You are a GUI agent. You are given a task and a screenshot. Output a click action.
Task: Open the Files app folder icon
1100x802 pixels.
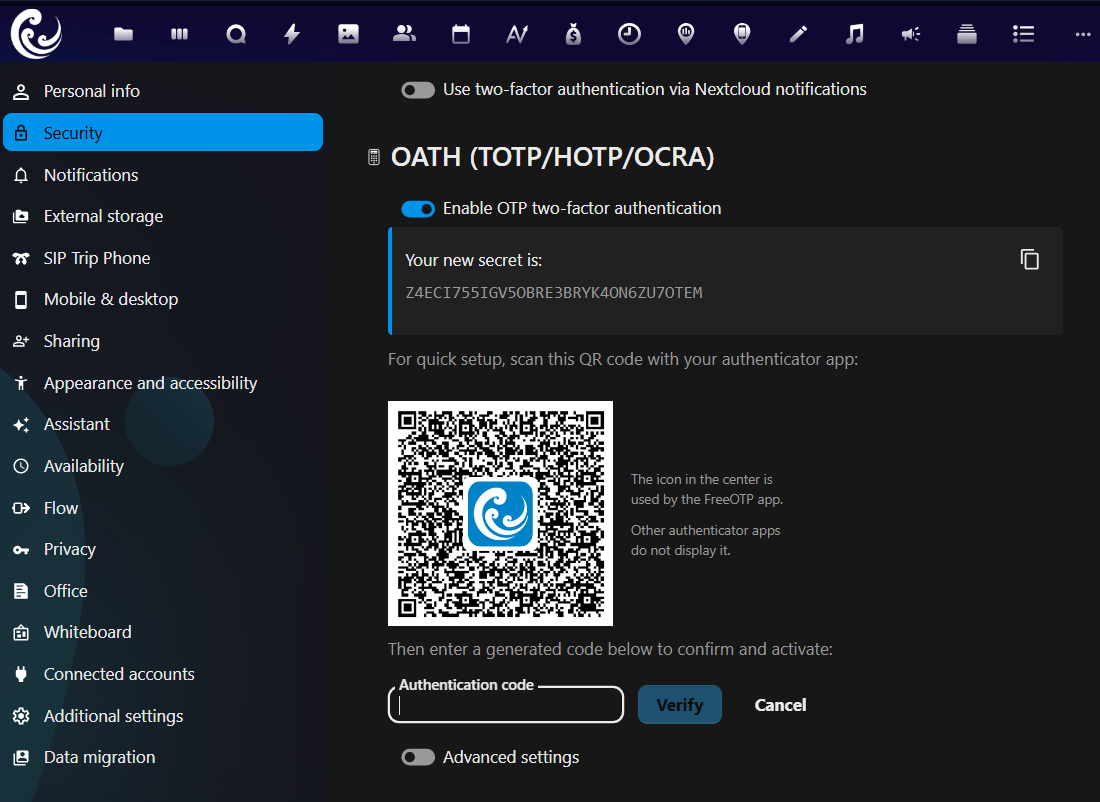click(x=123, y=34)
